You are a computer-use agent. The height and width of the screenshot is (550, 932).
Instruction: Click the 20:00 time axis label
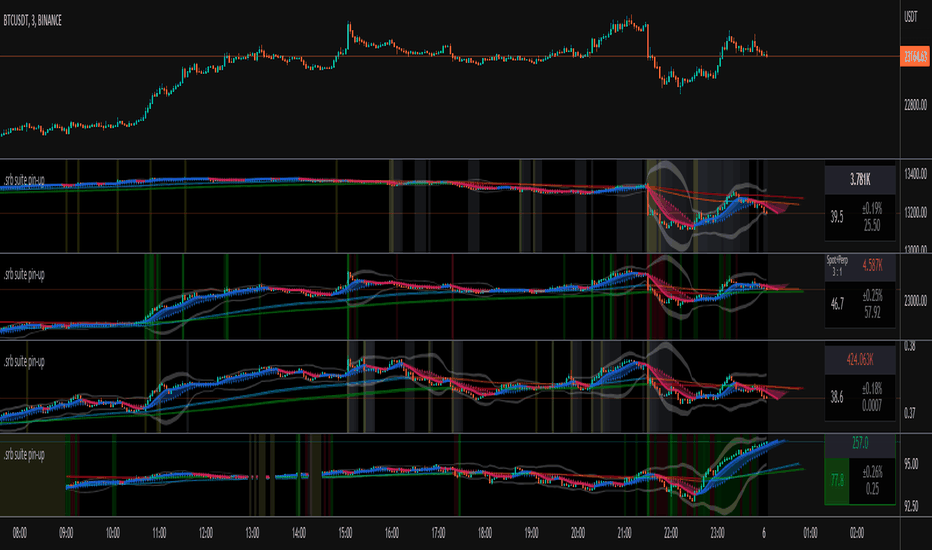[x=578, y=533]
